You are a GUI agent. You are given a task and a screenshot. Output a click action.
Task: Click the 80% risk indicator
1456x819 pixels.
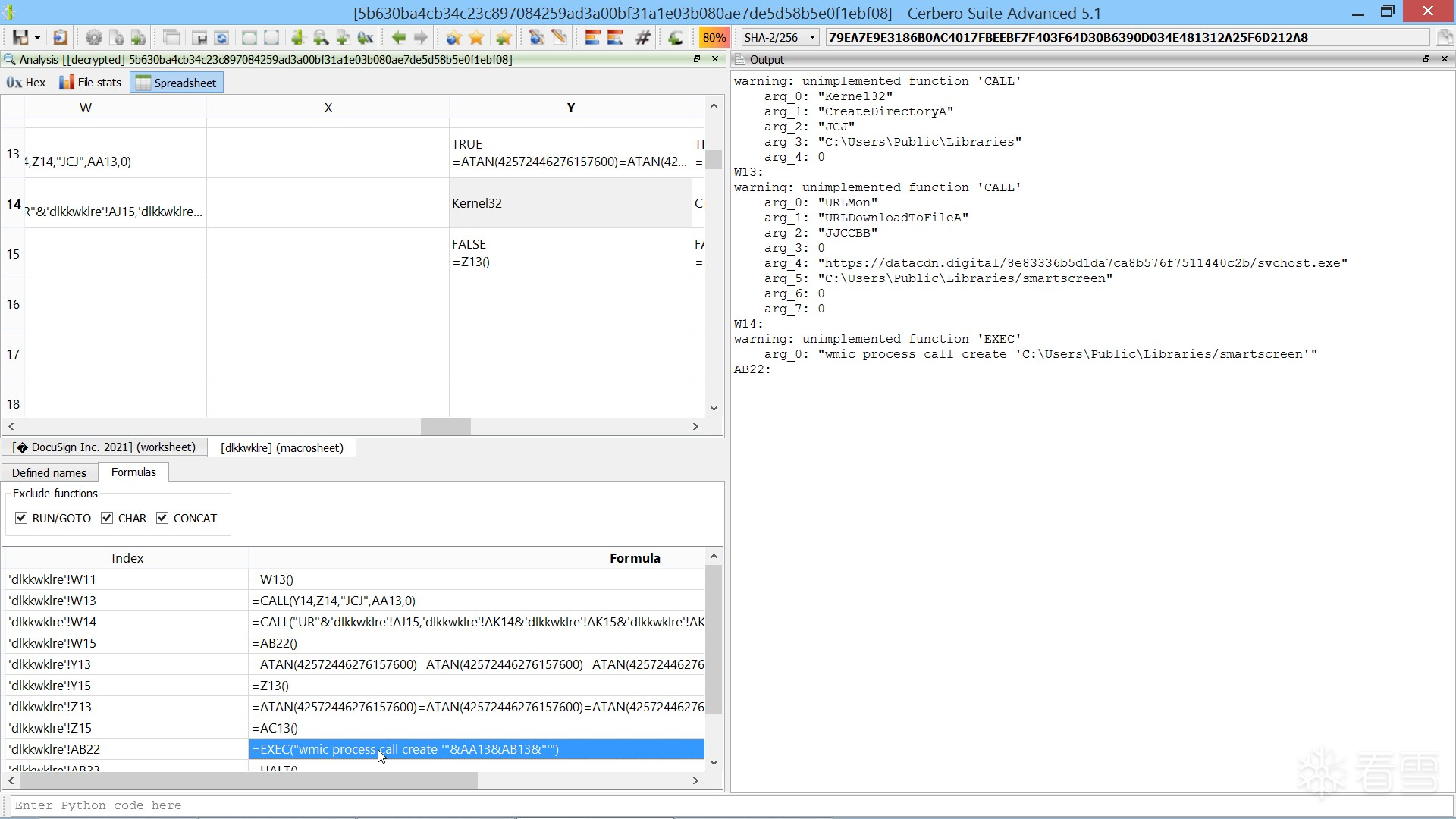[714, 37]
